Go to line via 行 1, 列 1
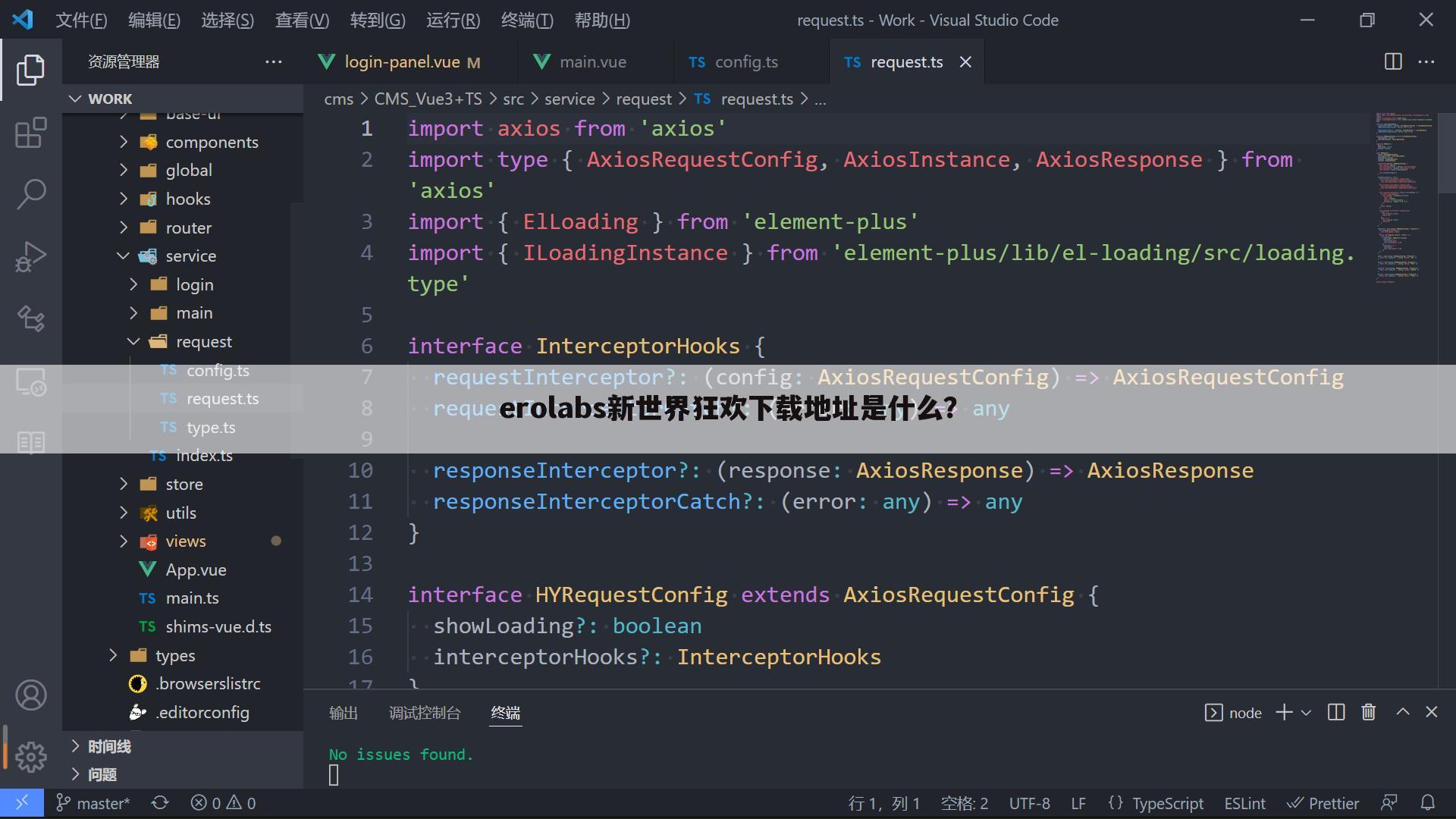Image resolution: width=1456 pixels, height=819 pixels. click(883, 803)
